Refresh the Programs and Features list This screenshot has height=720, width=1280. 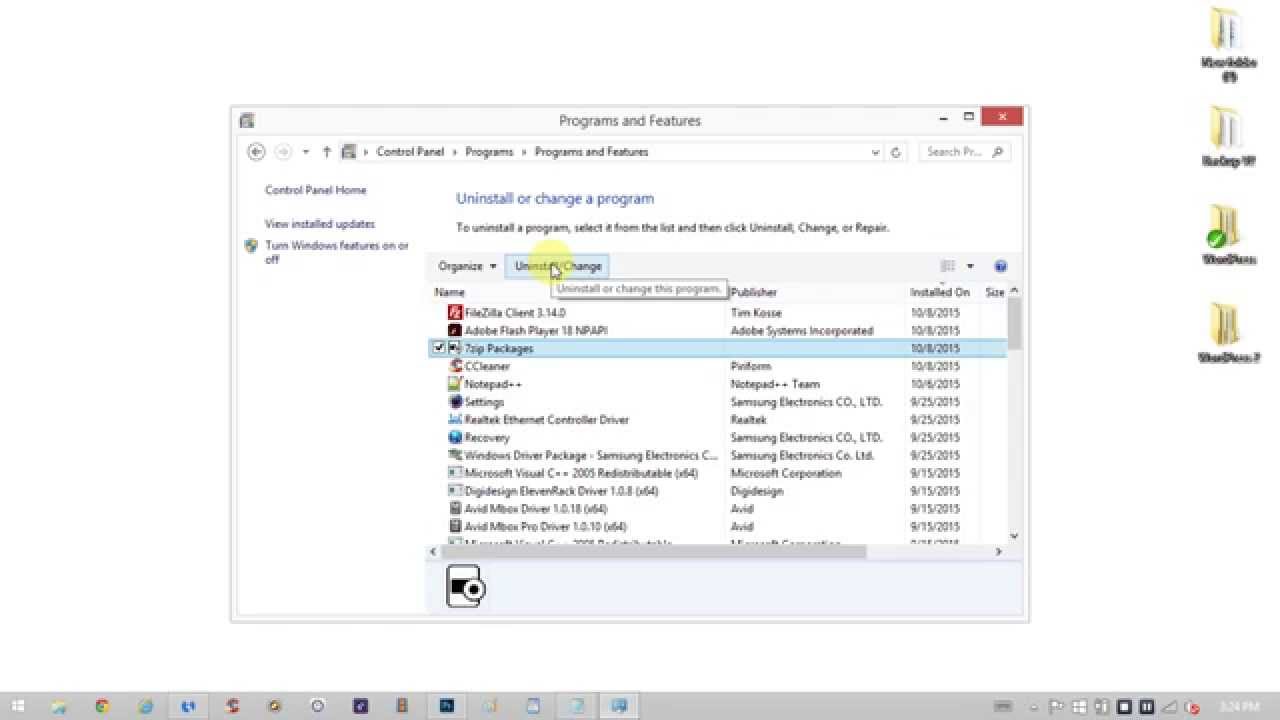896,152
